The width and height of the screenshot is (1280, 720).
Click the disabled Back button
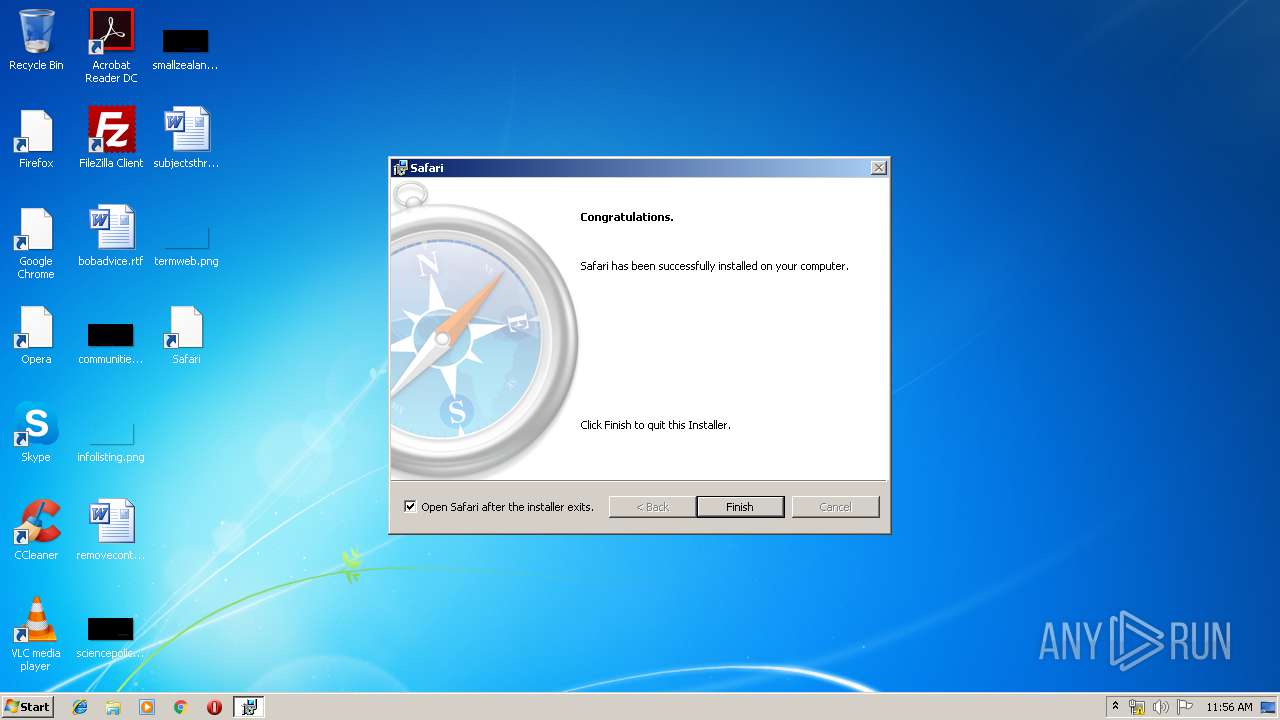coord(652,507)
